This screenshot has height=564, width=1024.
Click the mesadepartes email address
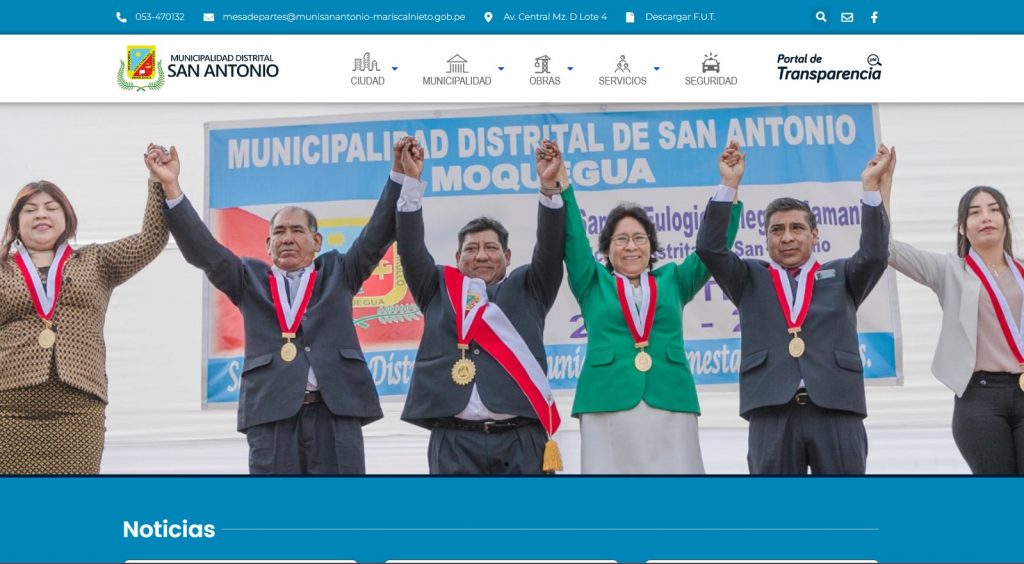coord(344,17)
